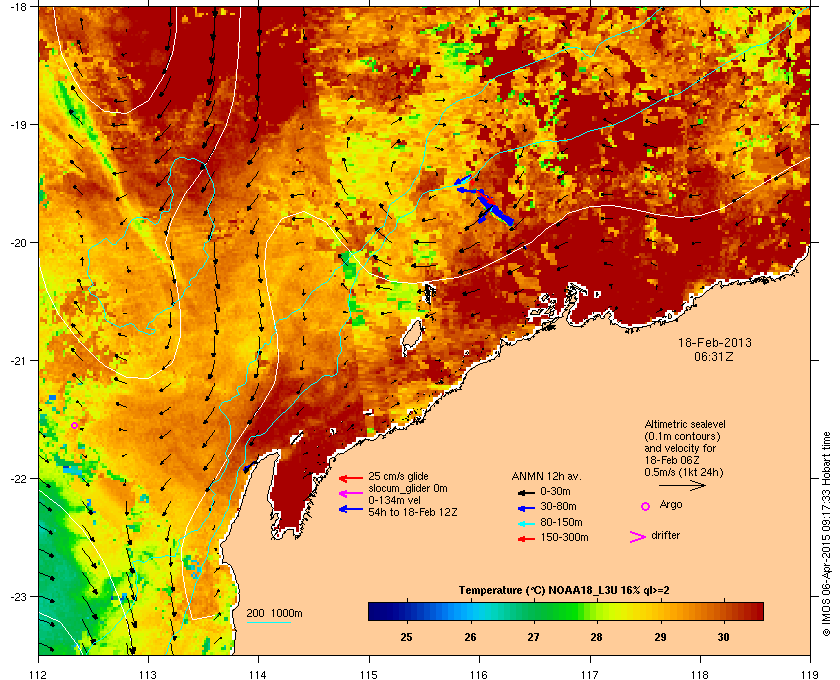Viewport: 840px width, 680px height.
Task: Click the latitude -23 axis label
Action: click(19, 596)
